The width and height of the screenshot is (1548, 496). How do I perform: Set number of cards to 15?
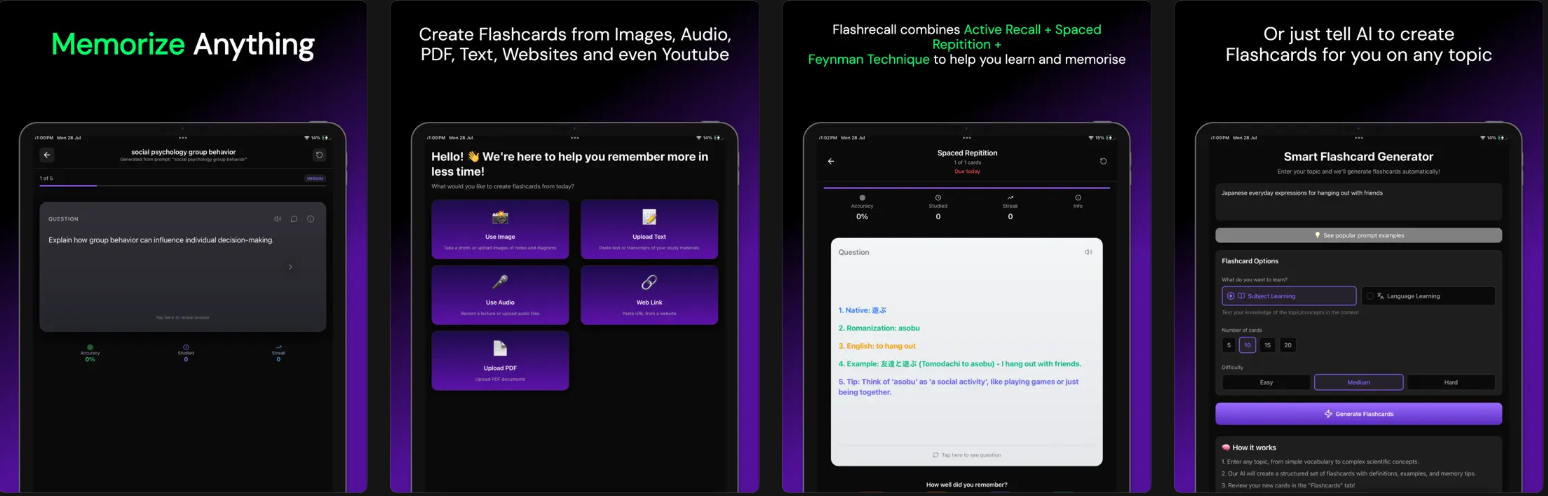click(x=1267, y=345)
